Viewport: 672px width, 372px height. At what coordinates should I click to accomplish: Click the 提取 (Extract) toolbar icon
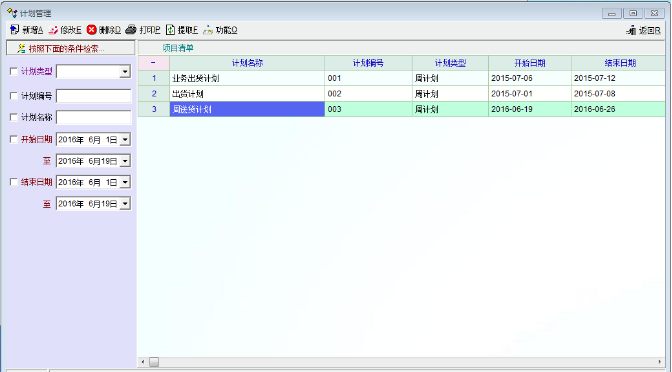point(171,30)
